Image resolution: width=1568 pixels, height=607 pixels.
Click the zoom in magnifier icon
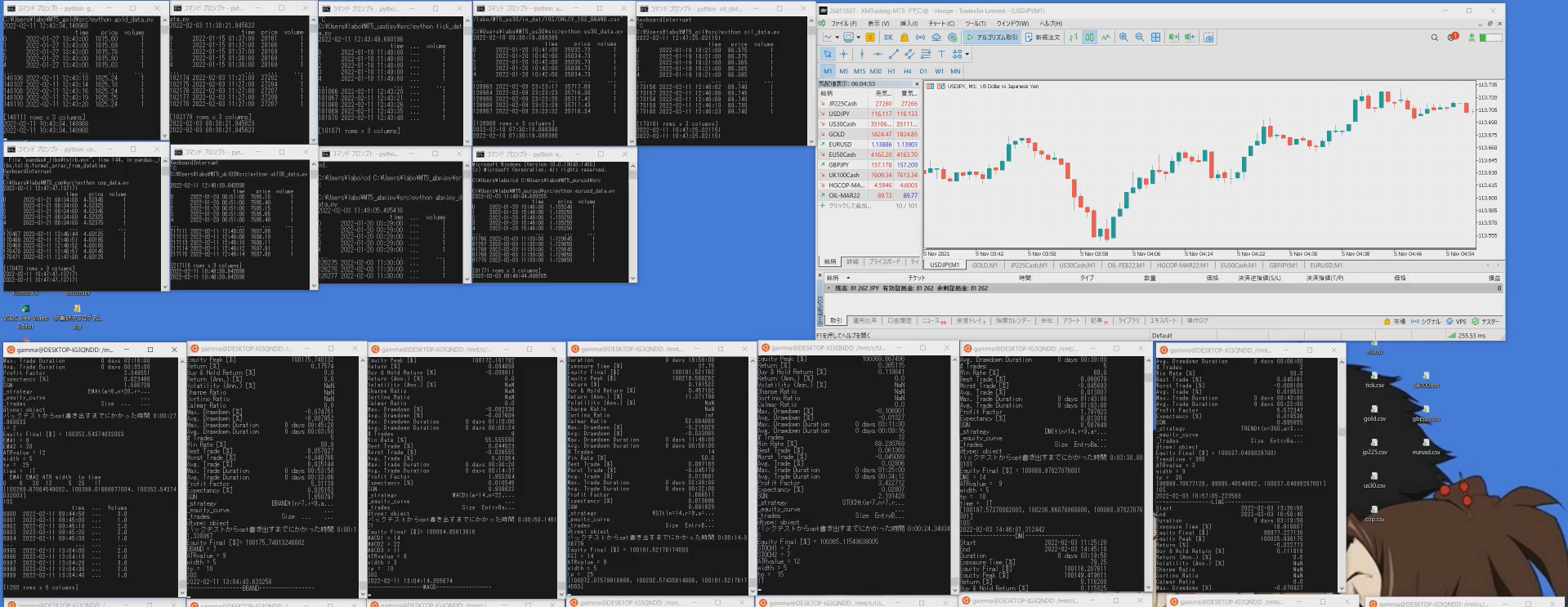[1124, 38]
